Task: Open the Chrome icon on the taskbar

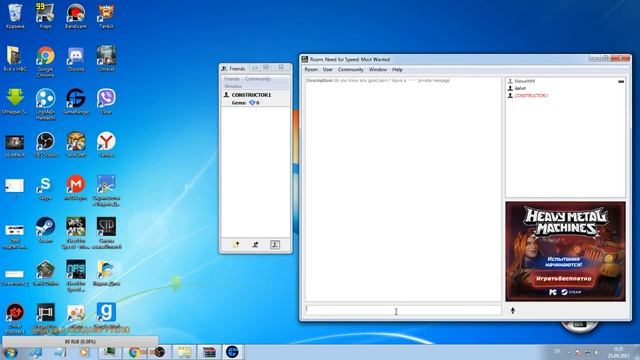Action: tap(133, 352)
